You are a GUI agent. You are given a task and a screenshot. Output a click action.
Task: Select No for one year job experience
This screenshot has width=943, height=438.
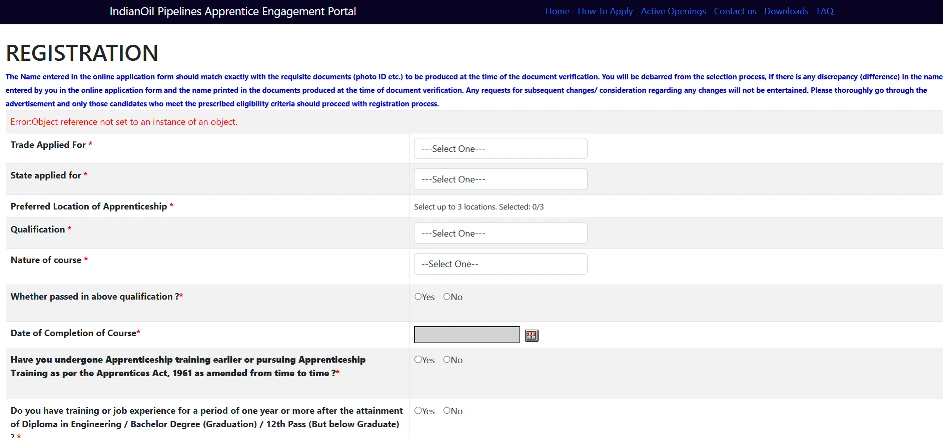447,411
